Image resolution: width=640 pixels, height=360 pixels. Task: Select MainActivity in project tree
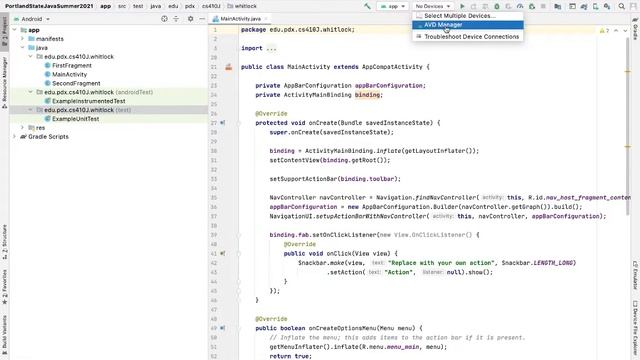pos(69,74)
